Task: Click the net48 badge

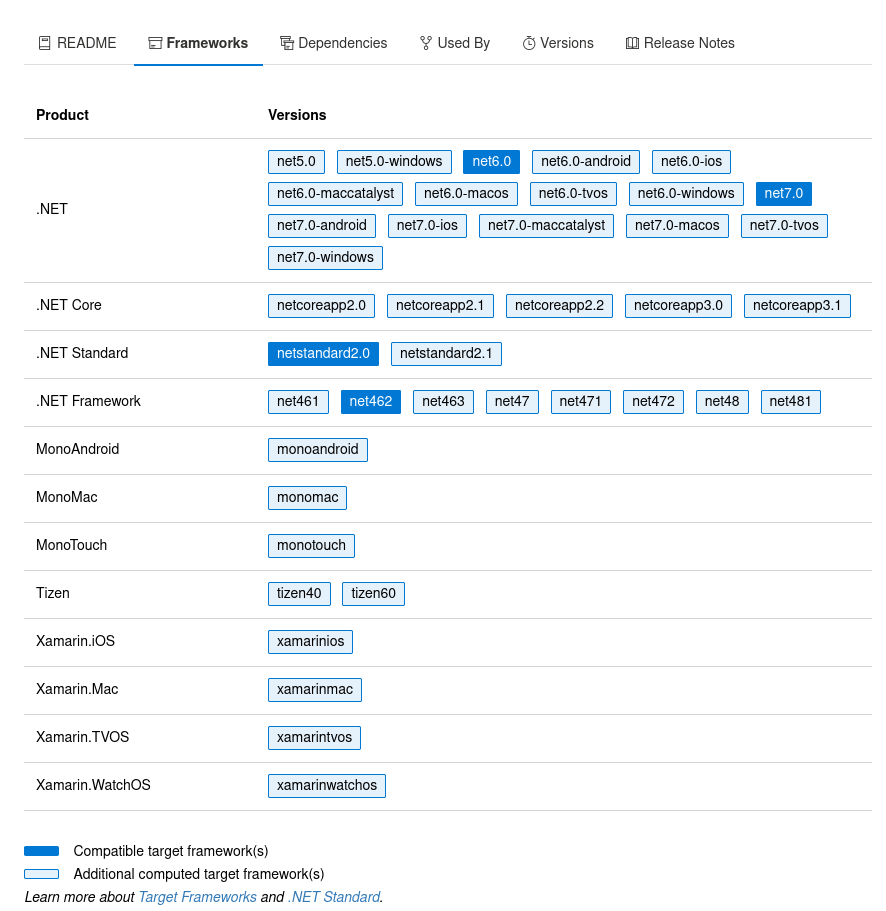Action: tap(722, 401)
